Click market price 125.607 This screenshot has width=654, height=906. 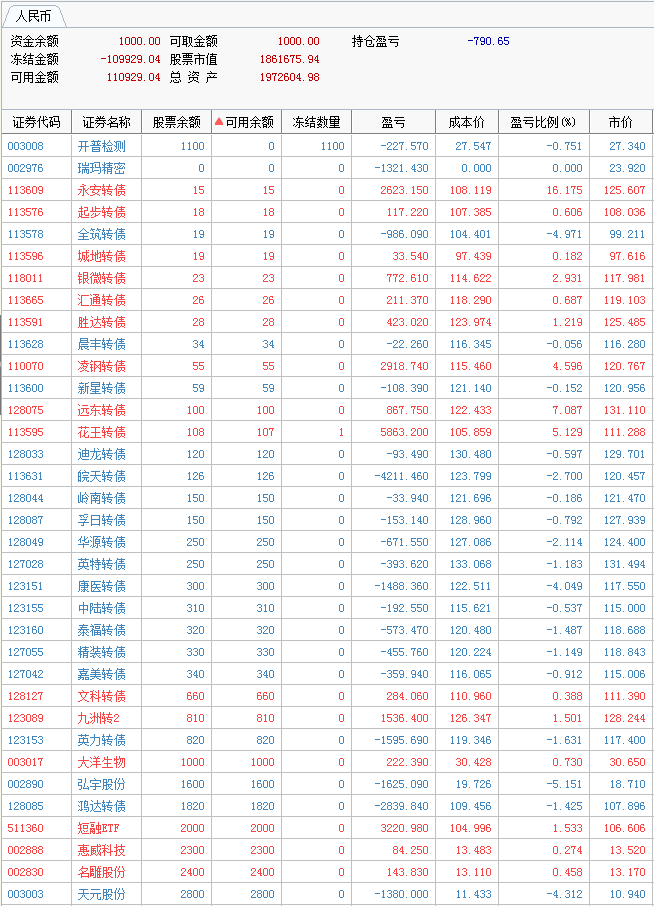(x=624, y=190)
